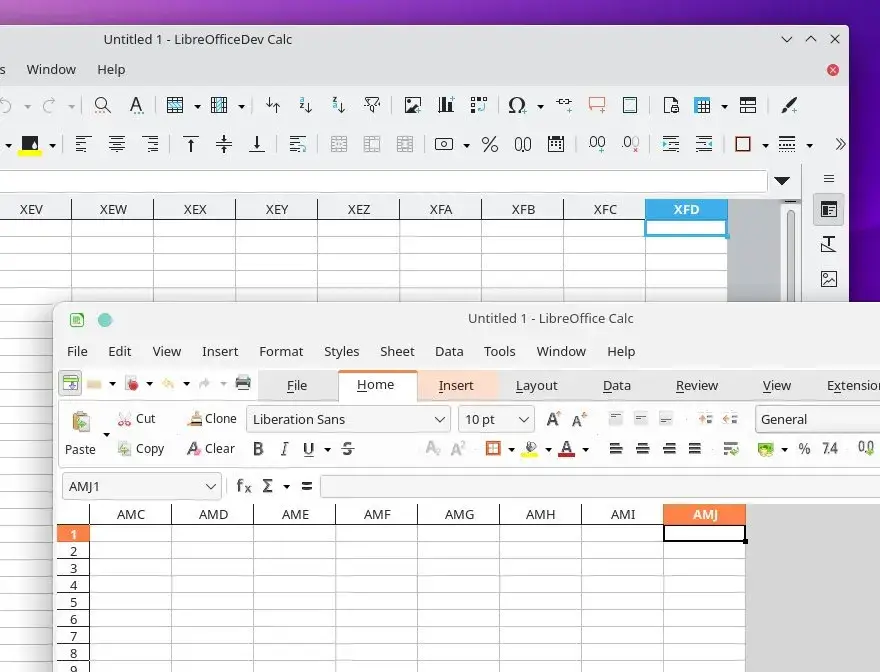Switch to the Layout ribbon tab

[536, 385]
